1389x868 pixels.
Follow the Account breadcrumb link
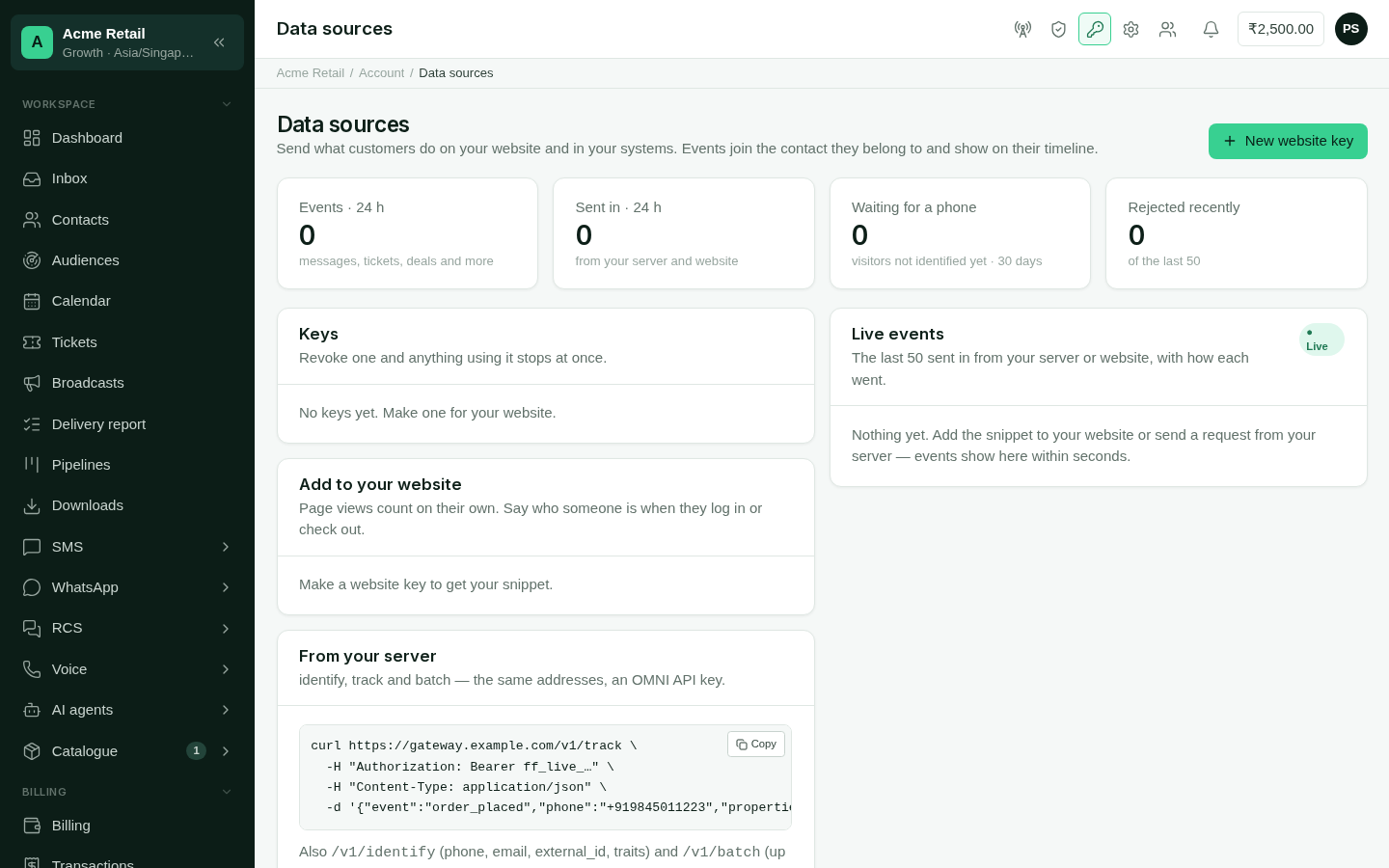pyautogui.click(x=382, y=73)
